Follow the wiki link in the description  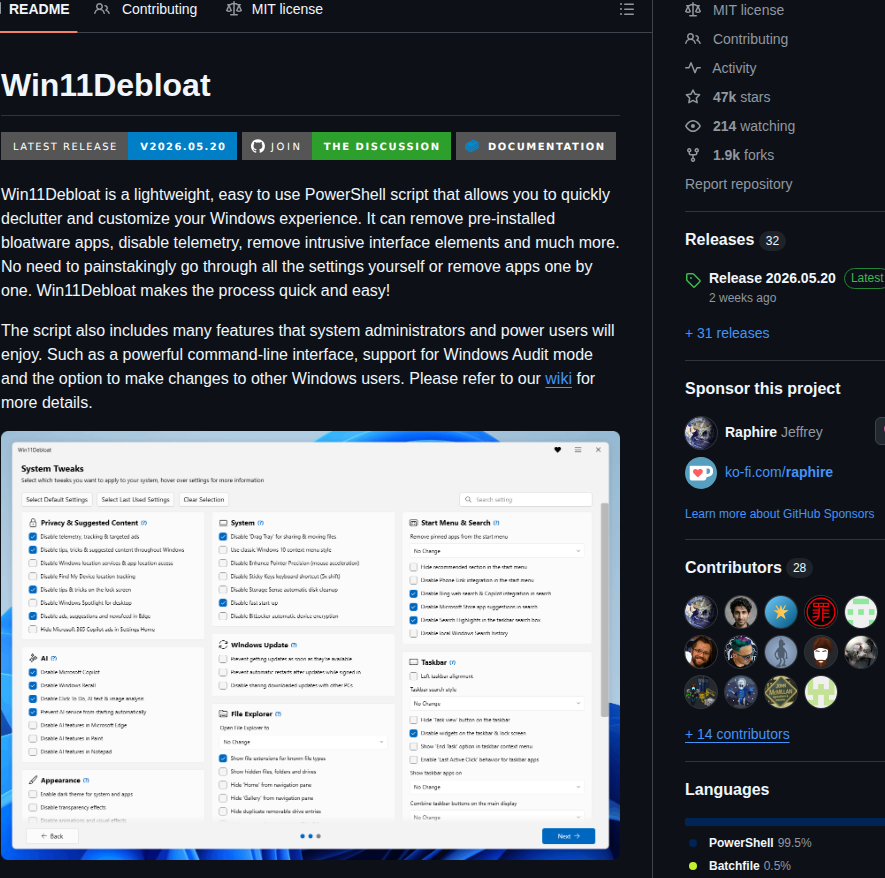coord(558,379)
